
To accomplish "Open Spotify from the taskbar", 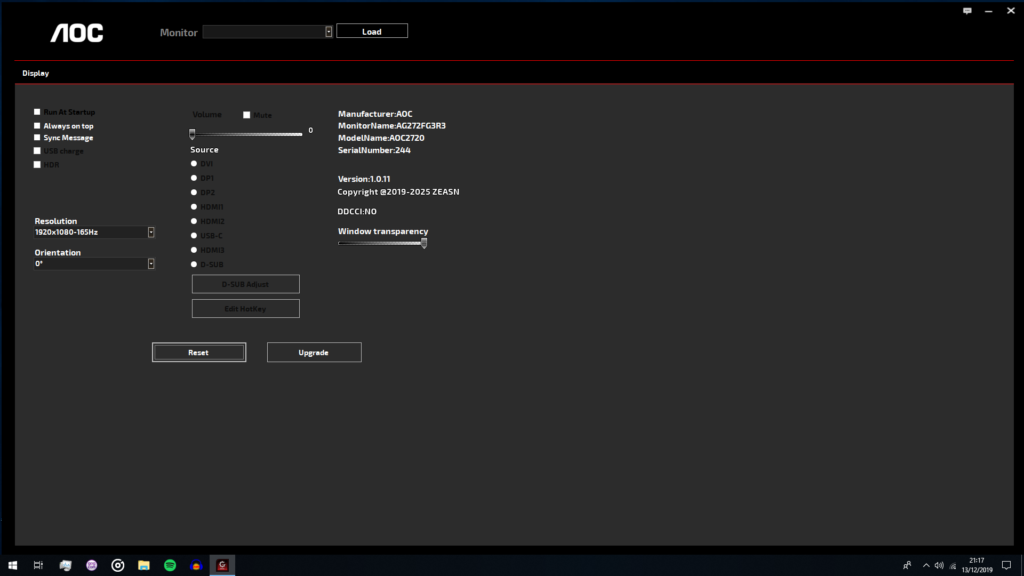I will point(170,565).
